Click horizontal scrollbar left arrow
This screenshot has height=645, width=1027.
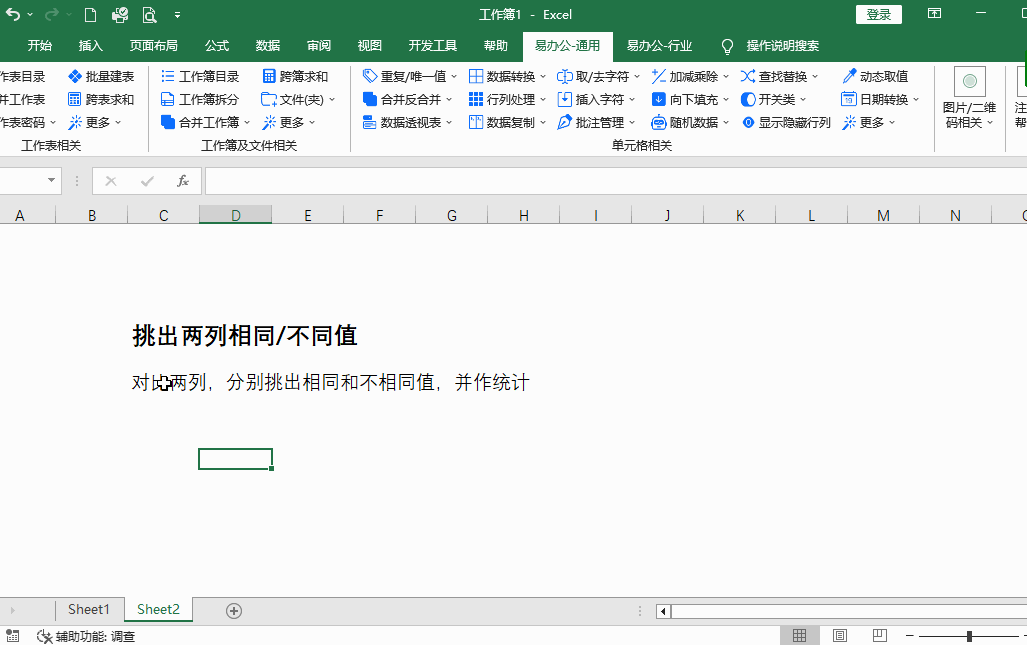tap(663, 612)
